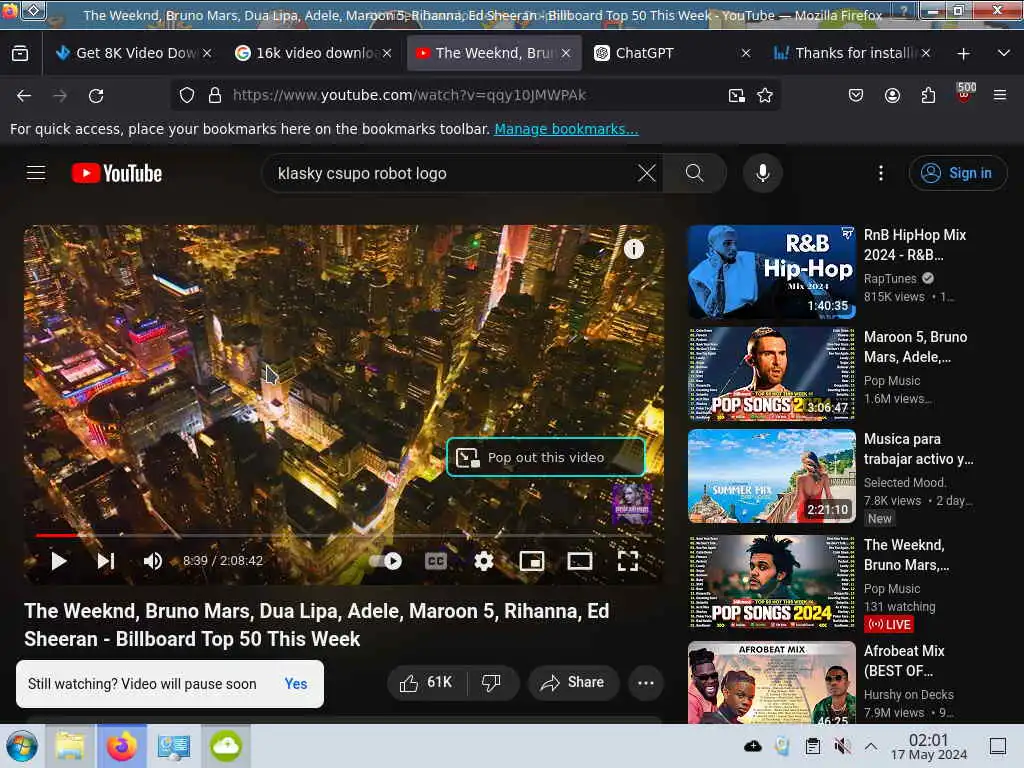Click the URL address field
The image size is (1024, 768).
point(477,95)
